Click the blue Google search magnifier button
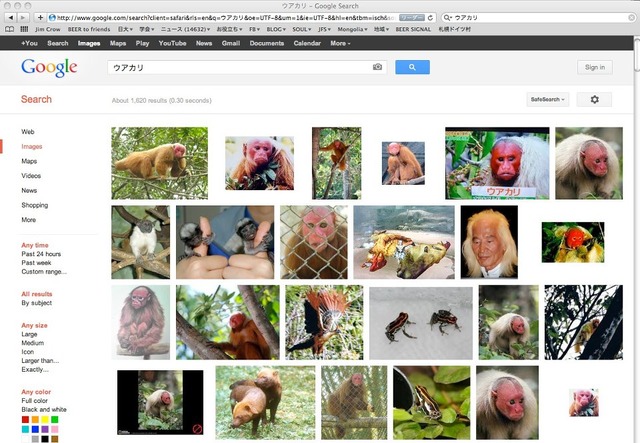This screenshot has height=443, width=640. [x=412, y=67]
